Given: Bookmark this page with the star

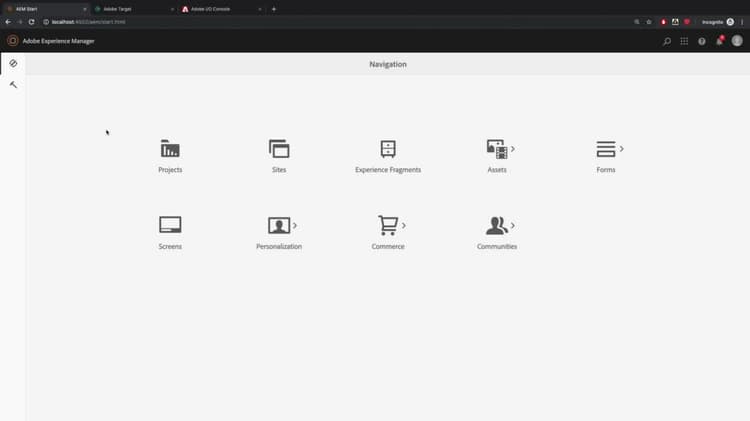Looking at the screenshot, I should coord(649,22).
